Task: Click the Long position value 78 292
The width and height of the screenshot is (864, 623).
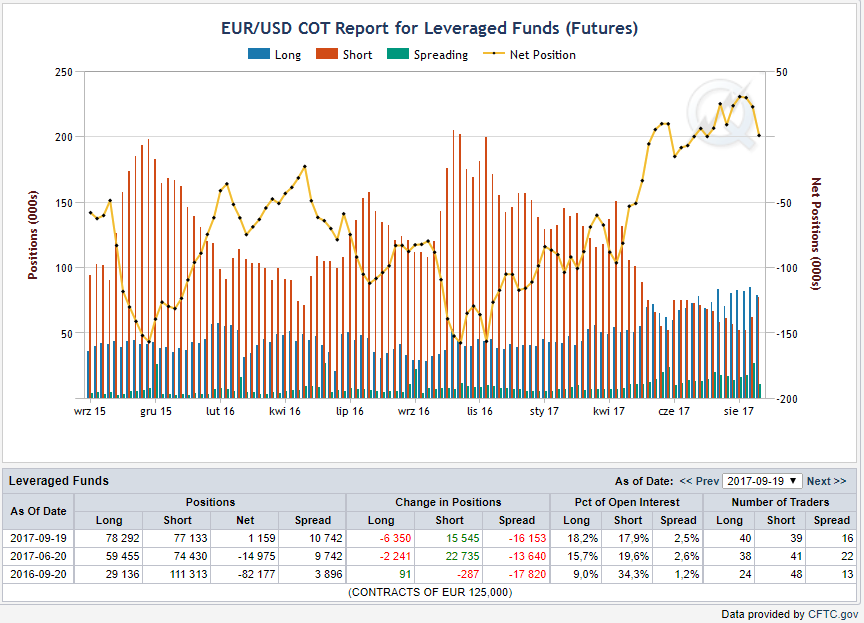Action: [x=122, y=538]
